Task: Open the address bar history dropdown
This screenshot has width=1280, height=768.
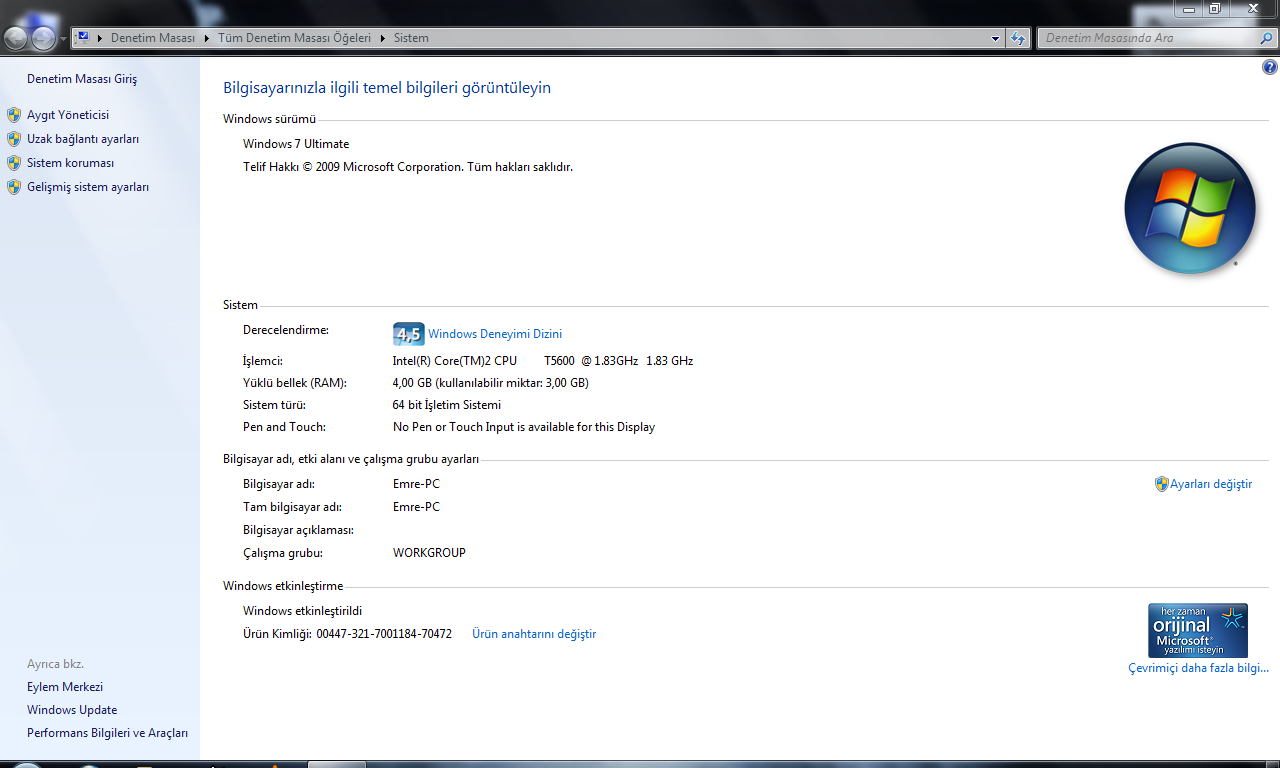Action: tap(995, 38)
